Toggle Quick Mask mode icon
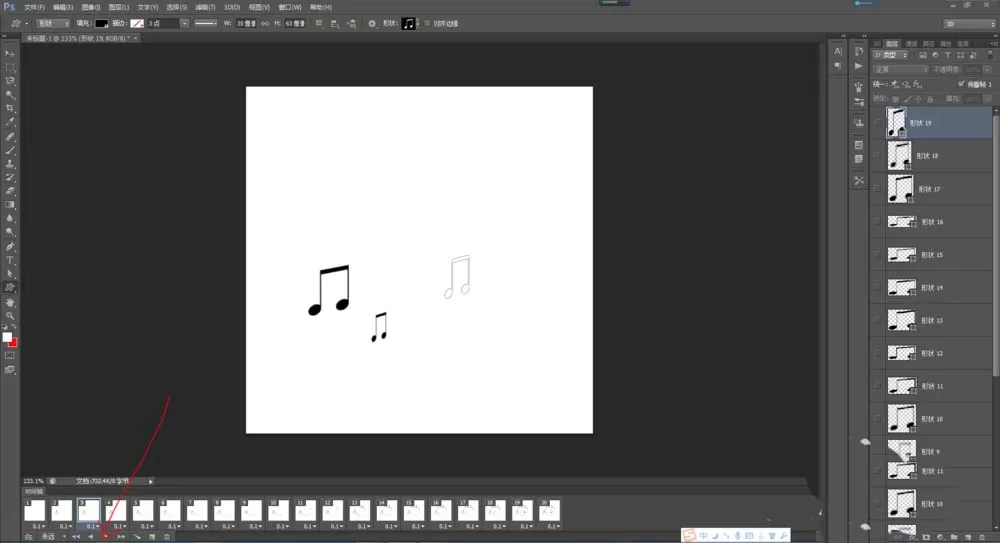Viewport: 1000px width, 543px height. tap(10, 355)
